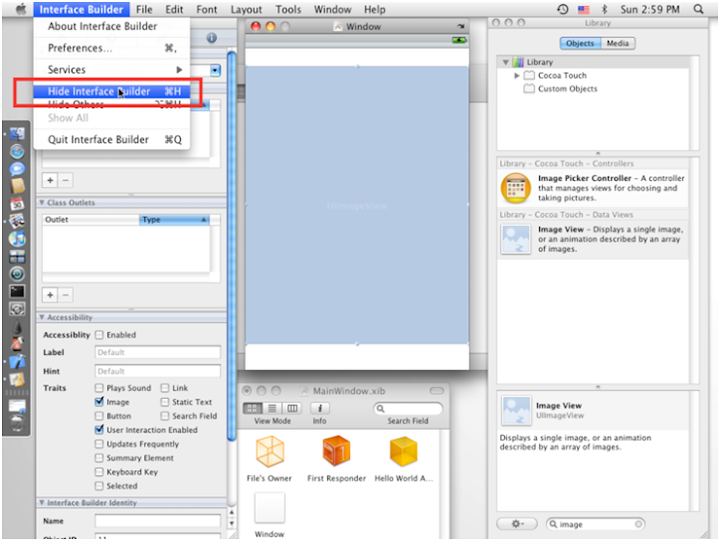Remove outlet with minus button
Screen dimensions: 720x542
pyautogui.click(x=66, y=295)
